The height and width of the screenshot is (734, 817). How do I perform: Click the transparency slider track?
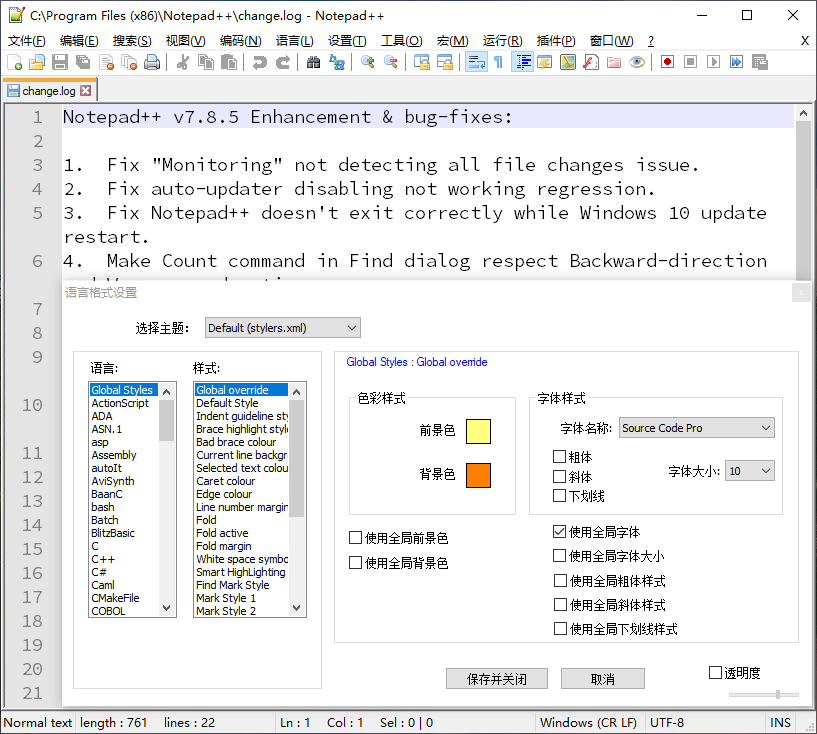click(x=763, y=694)
